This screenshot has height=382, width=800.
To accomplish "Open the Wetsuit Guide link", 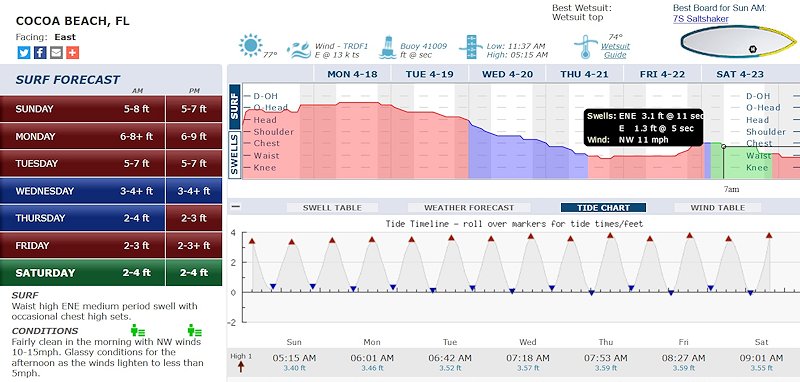I will (x=615, y=50).
